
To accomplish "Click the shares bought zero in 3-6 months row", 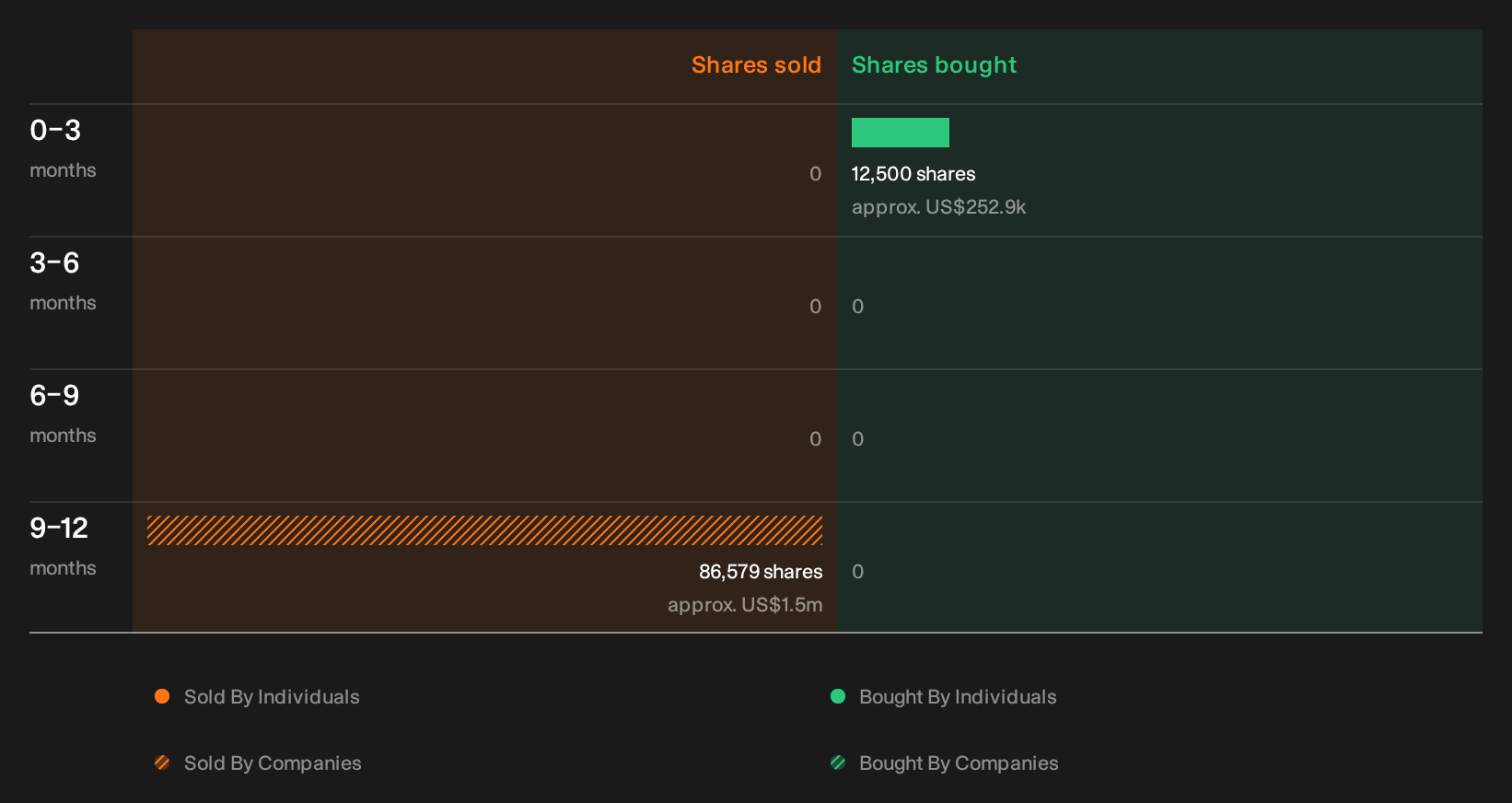I will 857,307.
